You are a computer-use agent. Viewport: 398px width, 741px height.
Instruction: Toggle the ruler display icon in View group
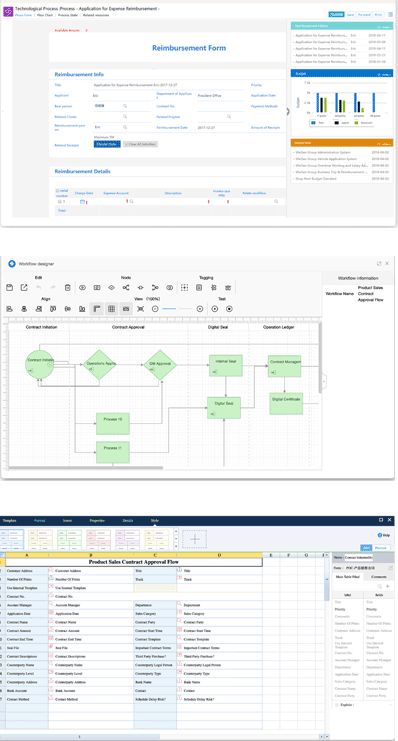[x=97, y=309]
